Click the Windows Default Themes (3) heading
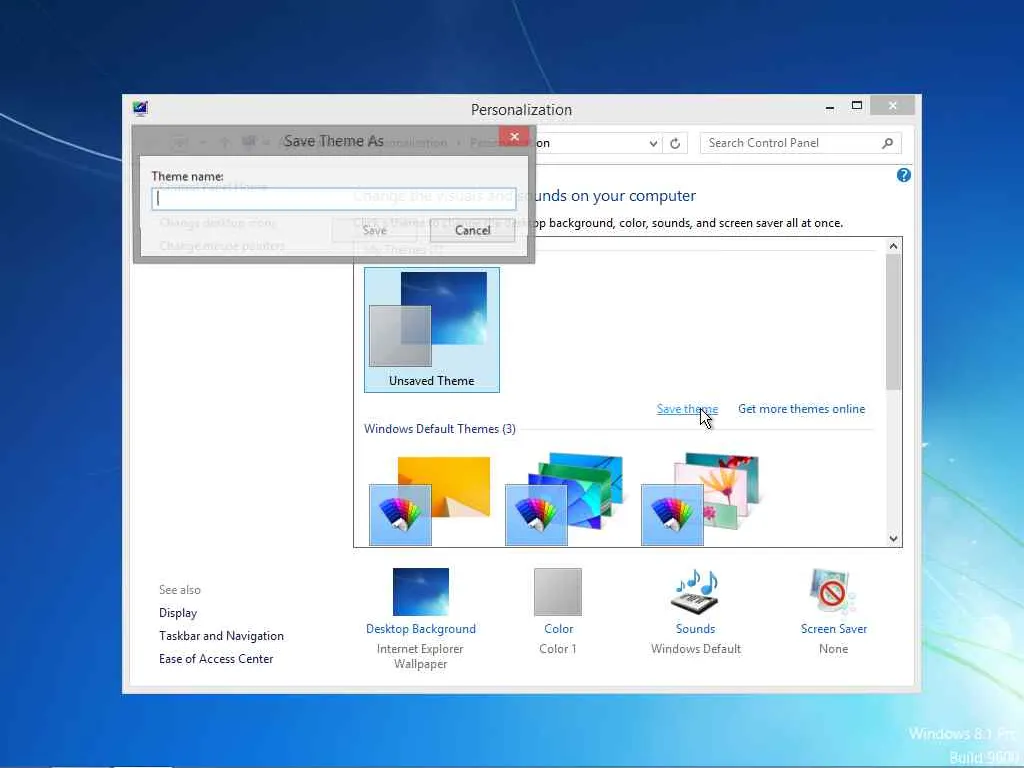This screenshot has height=768, width=1024. (x=440, y=428)
